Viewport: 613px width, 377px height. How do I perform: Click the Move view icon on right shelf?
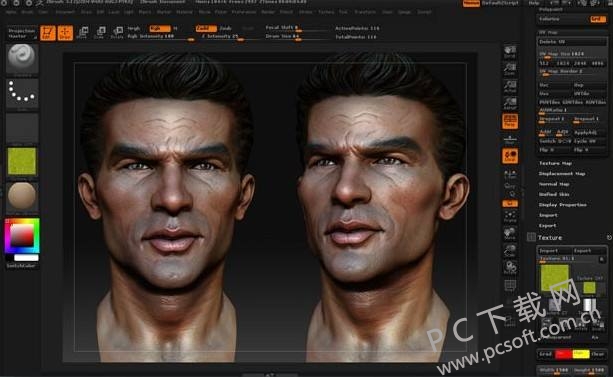coord(510,234)
